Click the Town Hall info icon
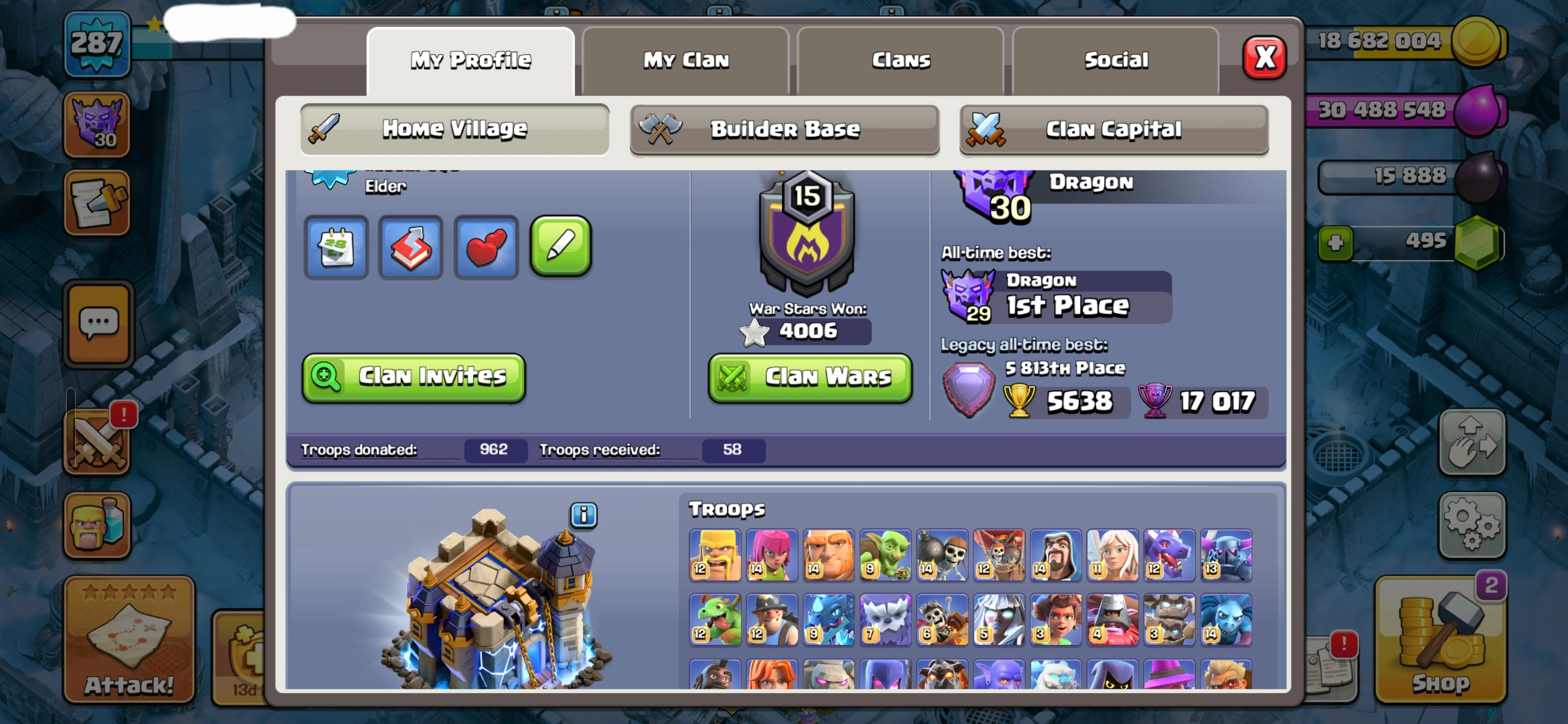The image size is (1568, 724). [x=583, y=515]
